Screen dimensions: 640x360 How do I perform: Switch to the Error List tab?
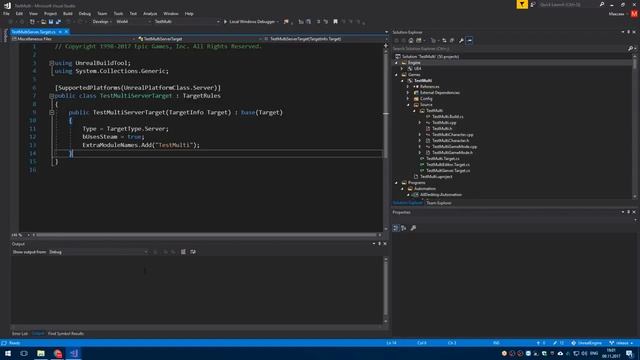[x=20, y=333]
